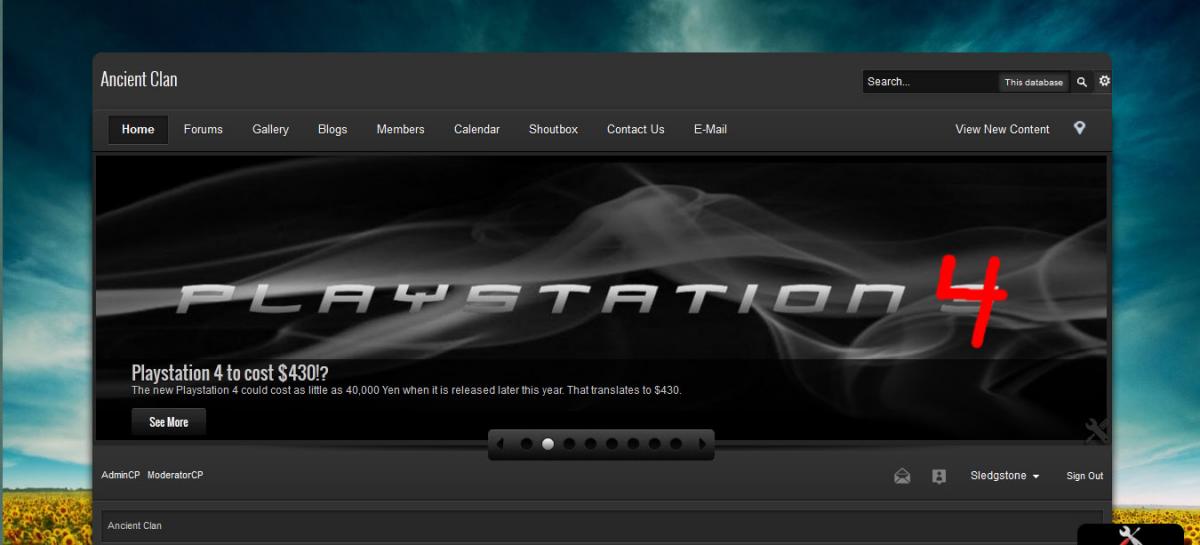
Task: Select the fourth slide dot
Action: [x=591, y=444]
